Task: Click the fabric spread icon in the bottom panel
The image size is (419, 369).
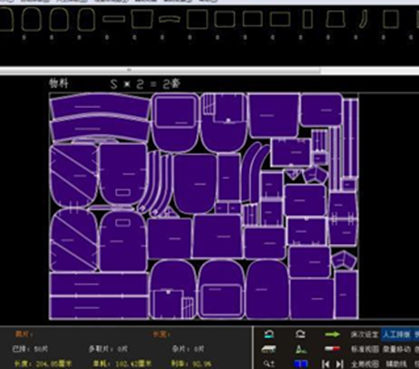Action: pos(269,349)
